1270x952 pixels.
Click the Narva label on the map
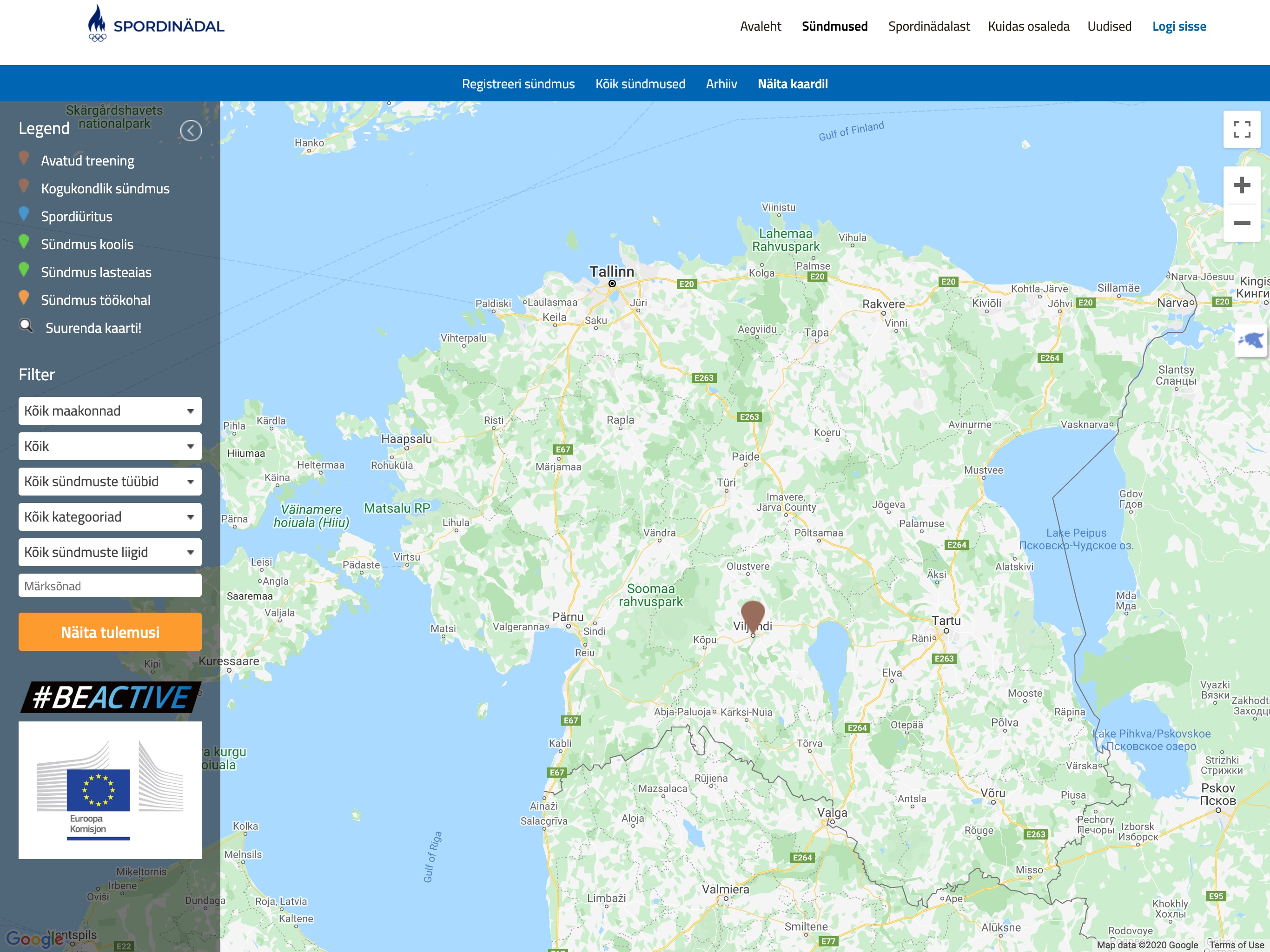[1172, 303]
